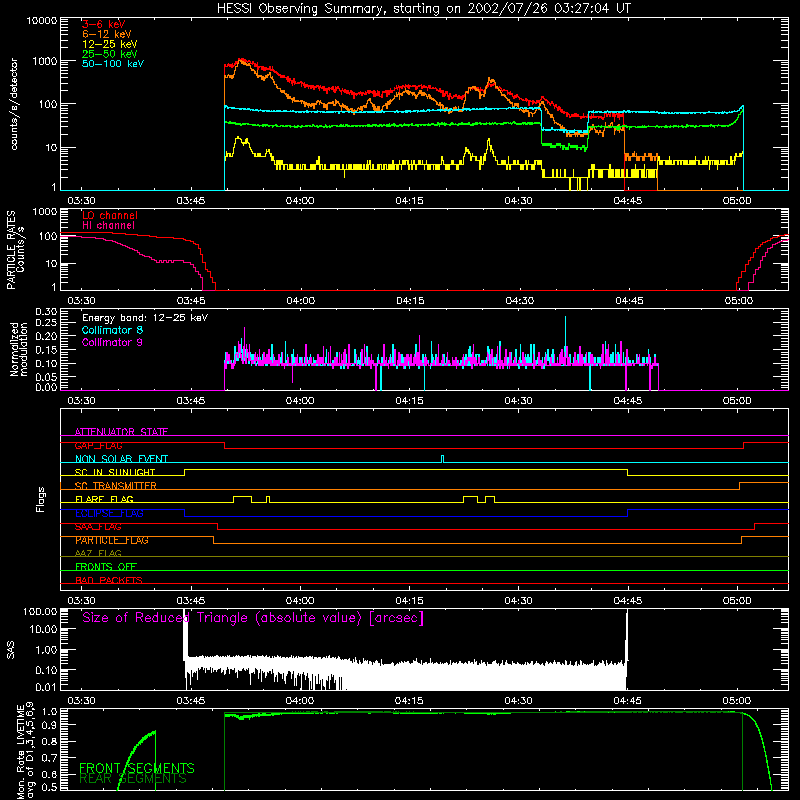The width and height of the screenshot is (800, 800).
Task: Click the LO channel legend label
Action: 110,215
